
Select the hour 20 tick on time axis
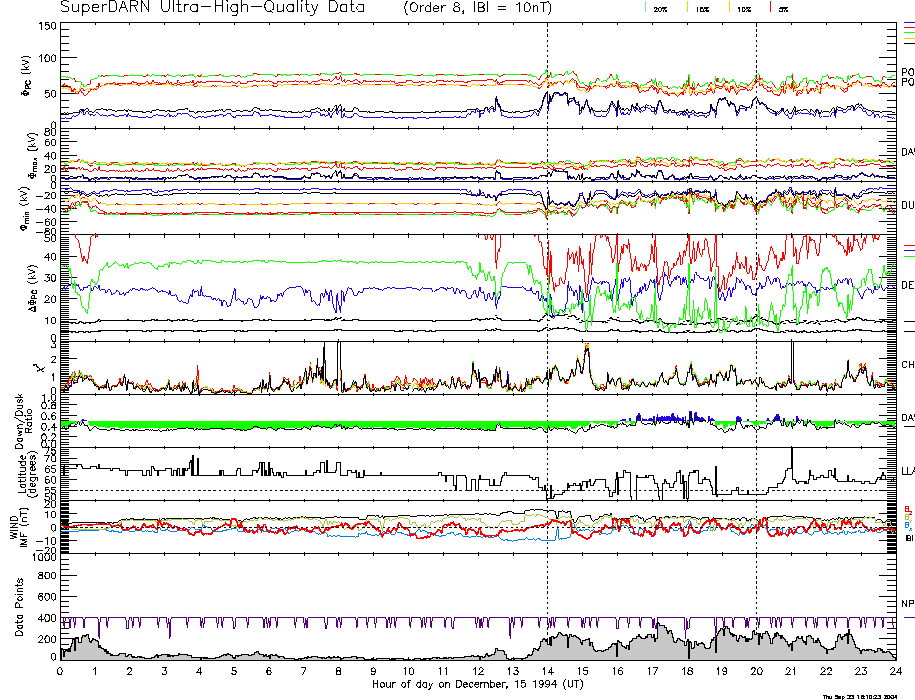756,672
